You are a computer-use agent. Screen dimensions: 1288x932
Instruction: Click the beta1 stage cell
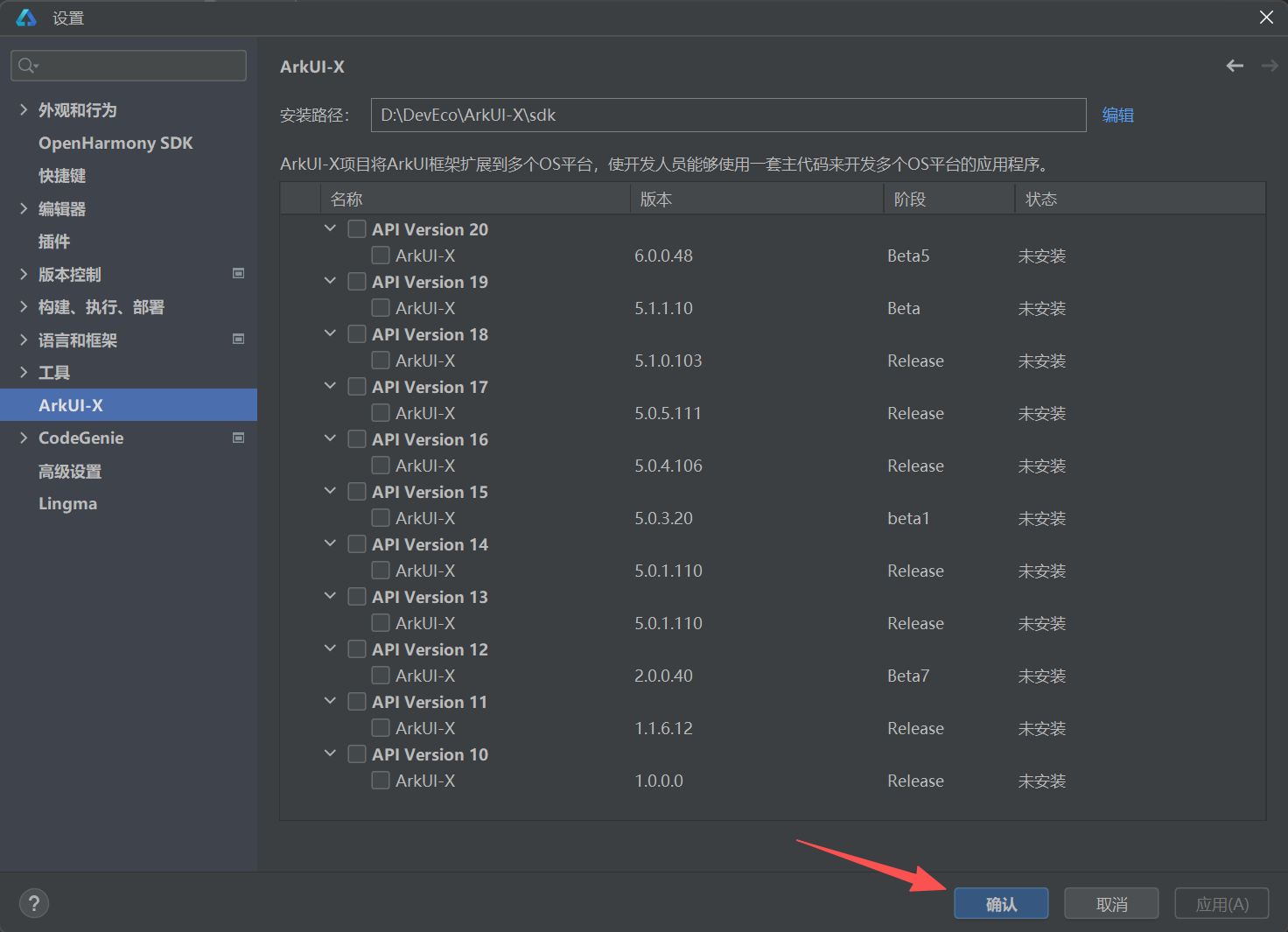pyautogui.click(x=908, y=518)
